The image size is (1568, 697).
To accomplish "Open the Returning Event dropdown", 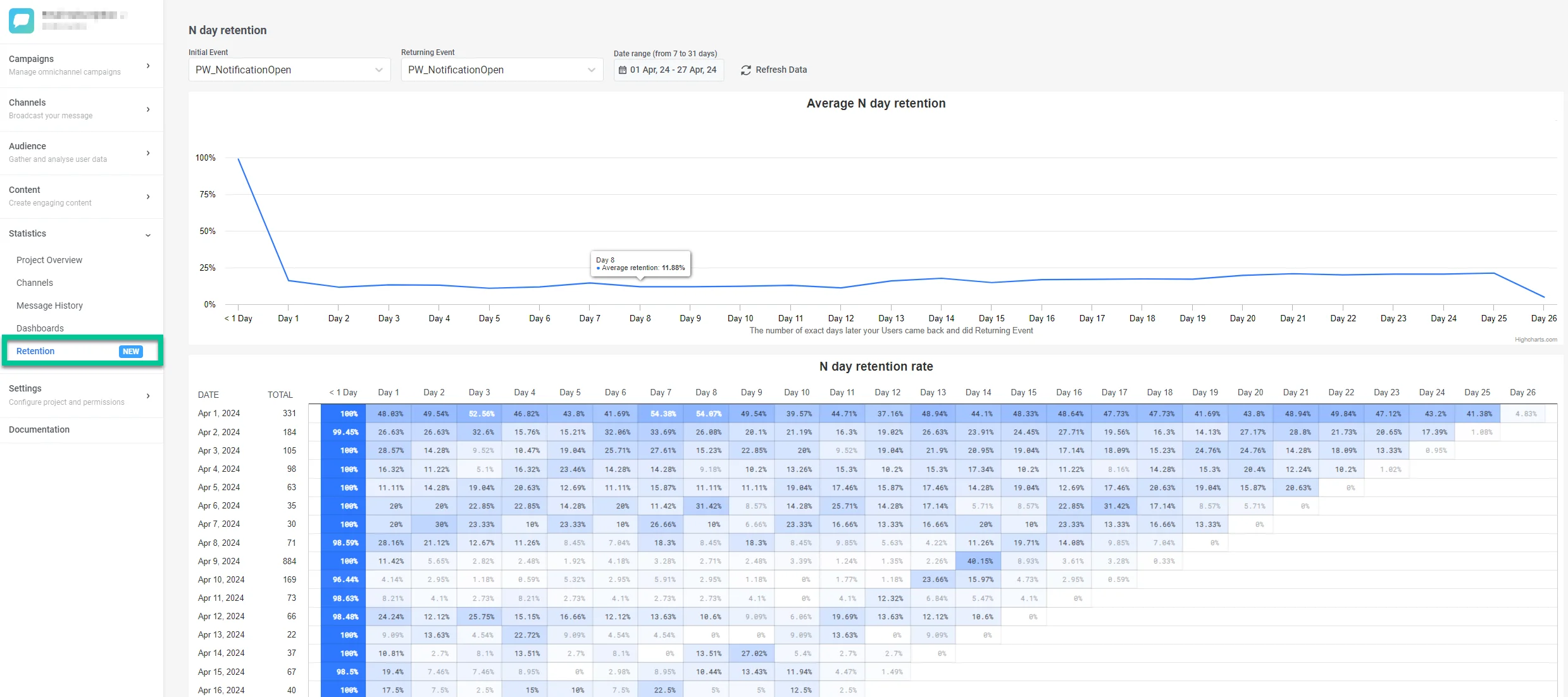I will (x=502, y=70).
